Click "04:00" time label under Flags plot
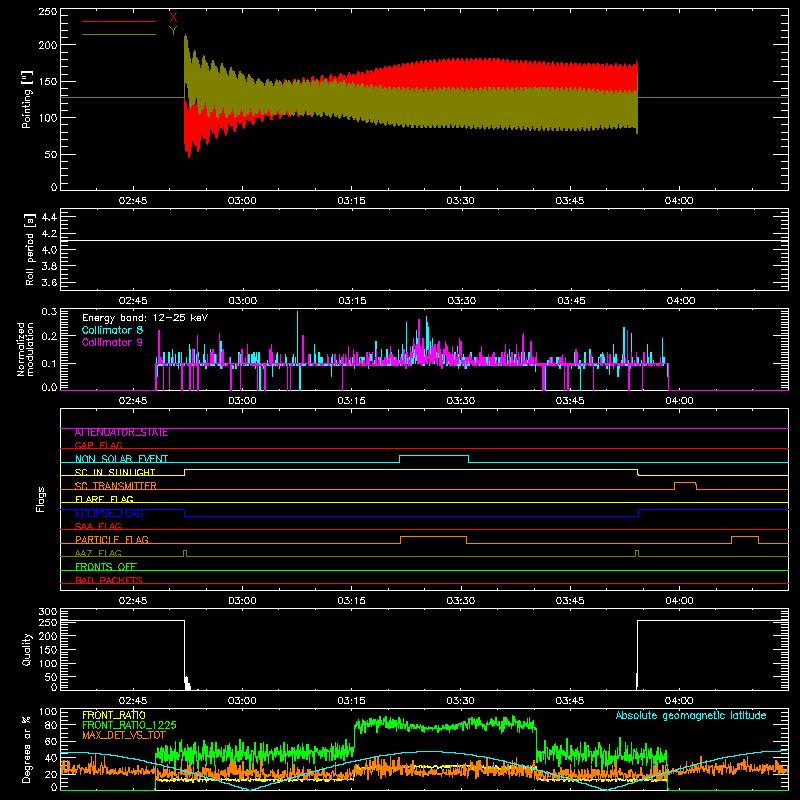This screenshot has height=800, width=800. coord(679,601)
